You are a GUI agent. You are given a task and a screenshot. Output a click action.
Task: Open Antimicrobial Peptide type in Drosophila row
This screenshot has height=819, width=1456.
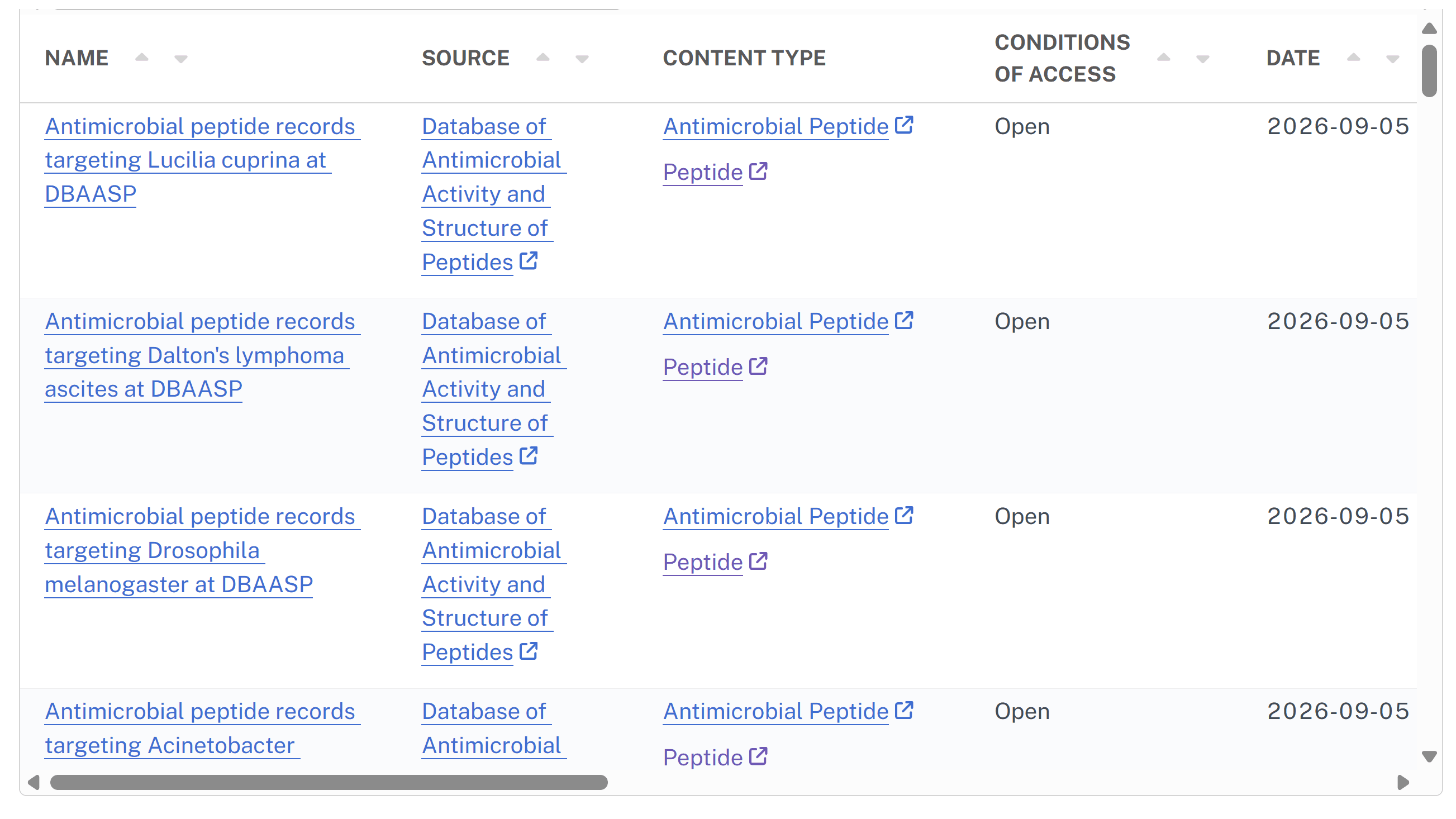click(788, 516)
